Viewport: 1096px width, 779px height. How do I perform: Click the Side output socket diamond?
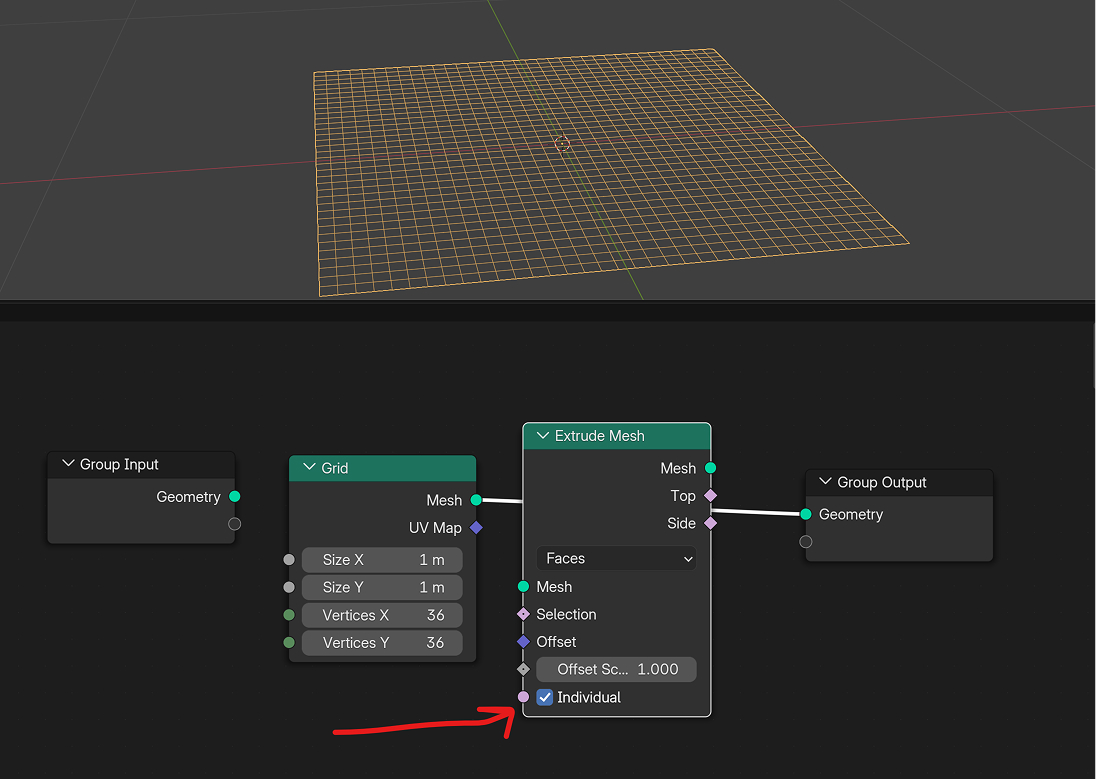[x=710, y=523]
